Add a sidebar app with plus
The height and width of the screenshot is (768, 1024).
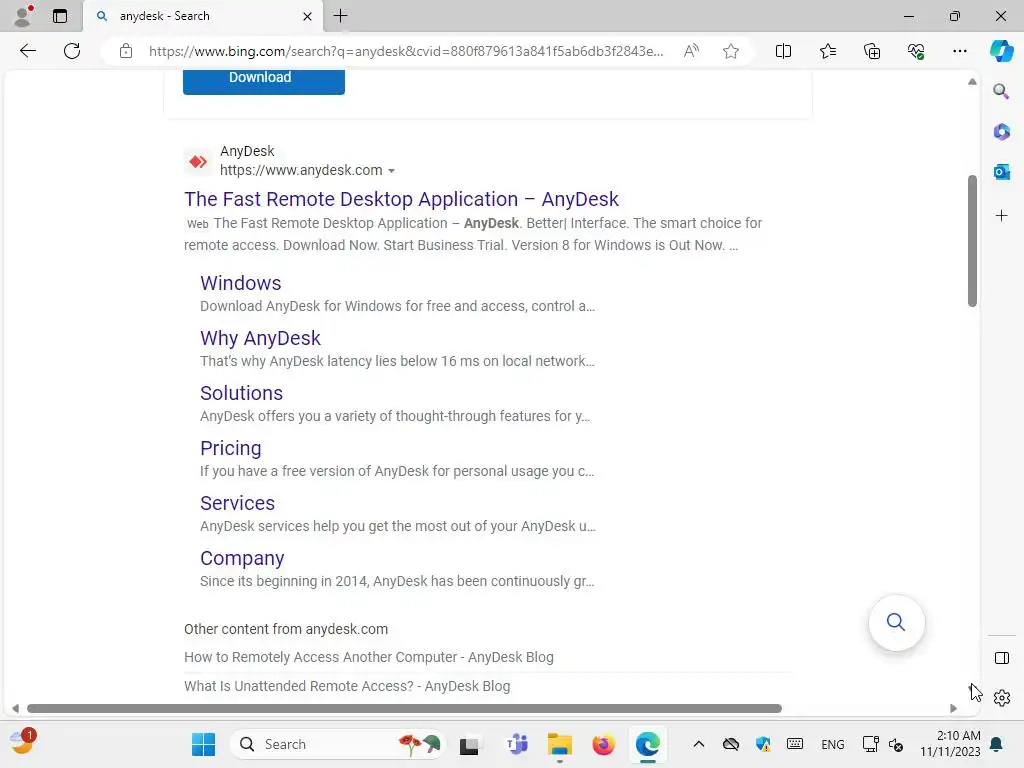(1001, 216)
